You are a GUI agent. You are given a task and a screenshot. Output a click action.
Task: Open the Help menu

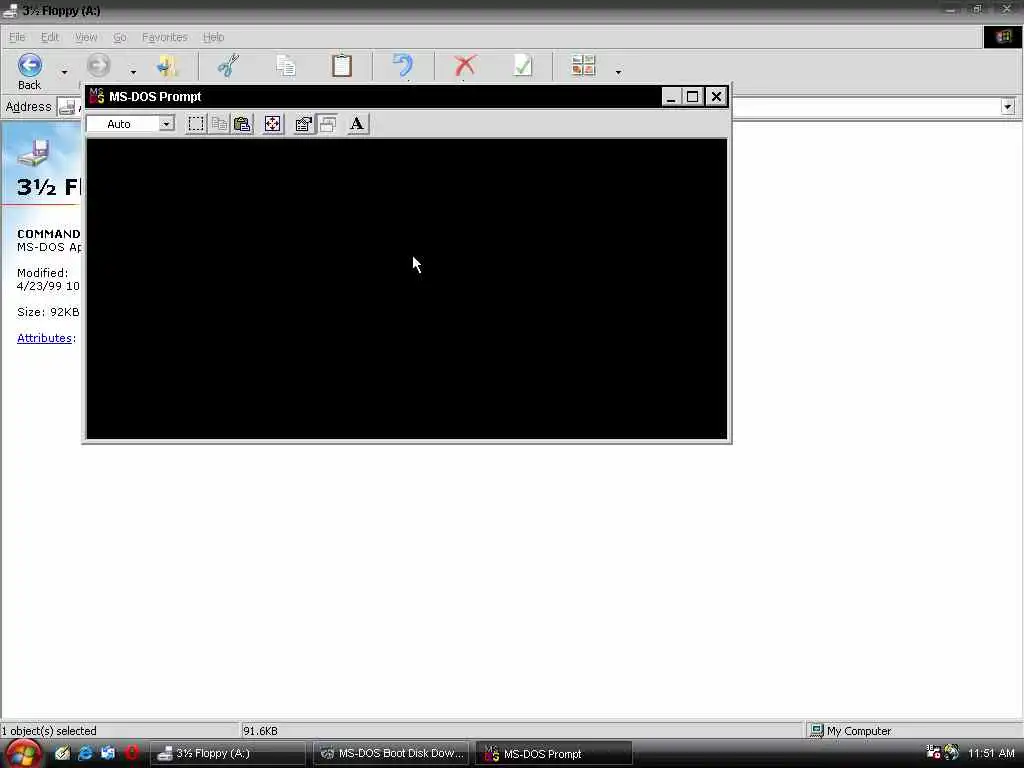click(213, 37)
